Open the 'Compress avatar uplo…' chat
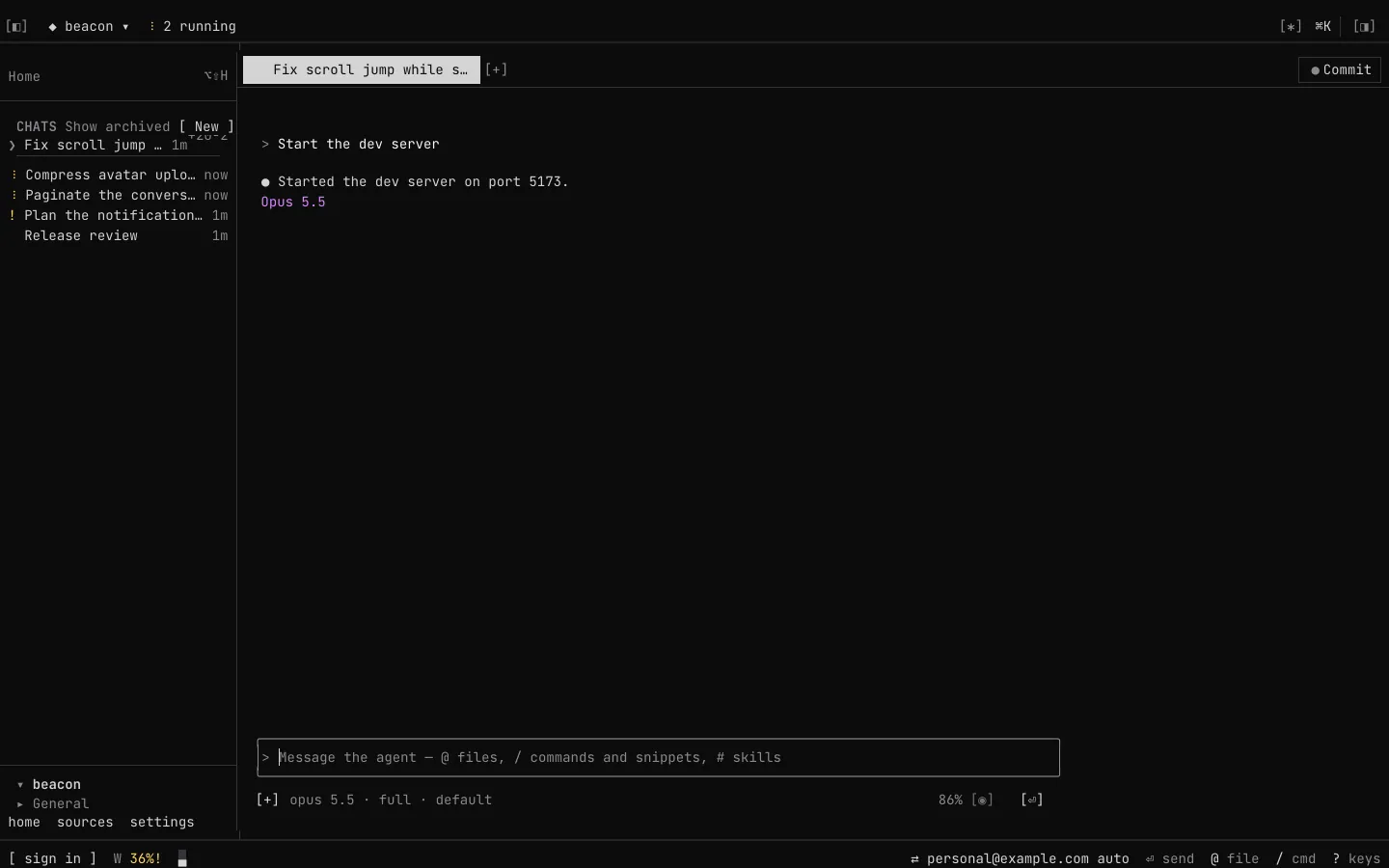The height and width of the screenshot is (868, 1389). click(x=120, y=175)
